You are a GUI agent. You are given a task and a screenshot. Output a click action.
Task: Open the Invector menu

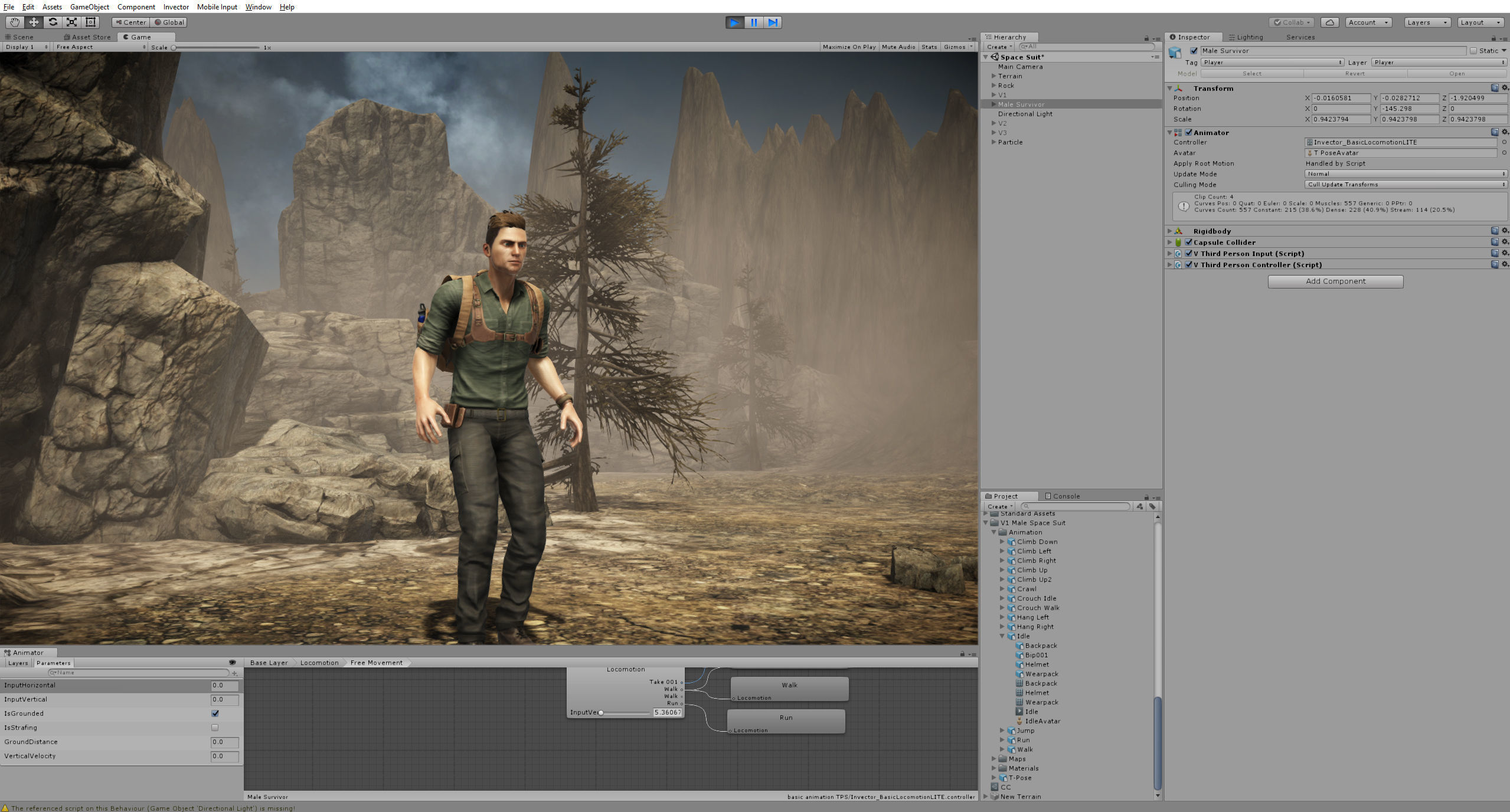[x=176, y=7]
